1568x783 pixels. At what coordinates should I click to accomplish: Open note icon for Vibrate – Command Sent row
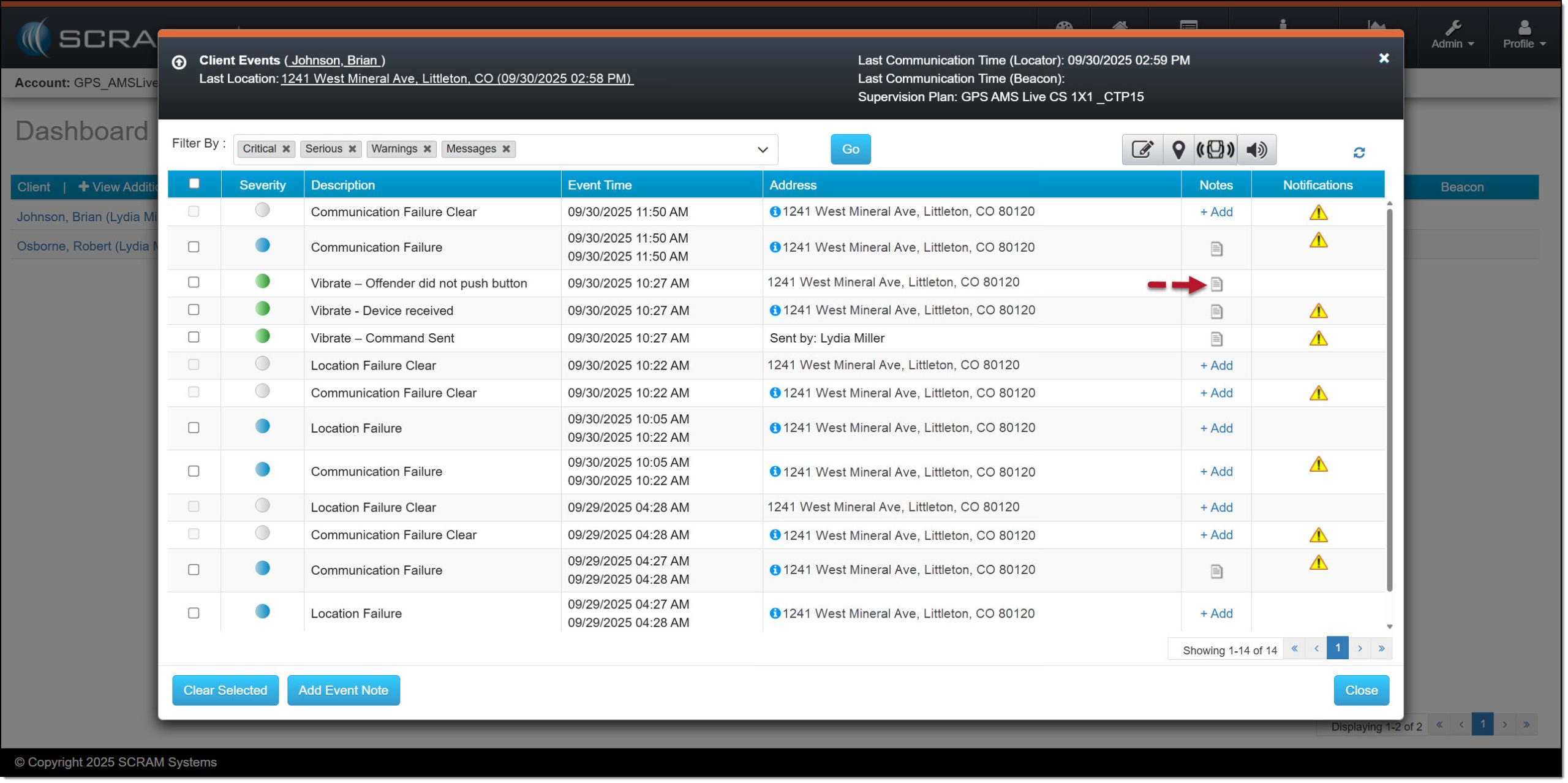(x=1216, y=339)
